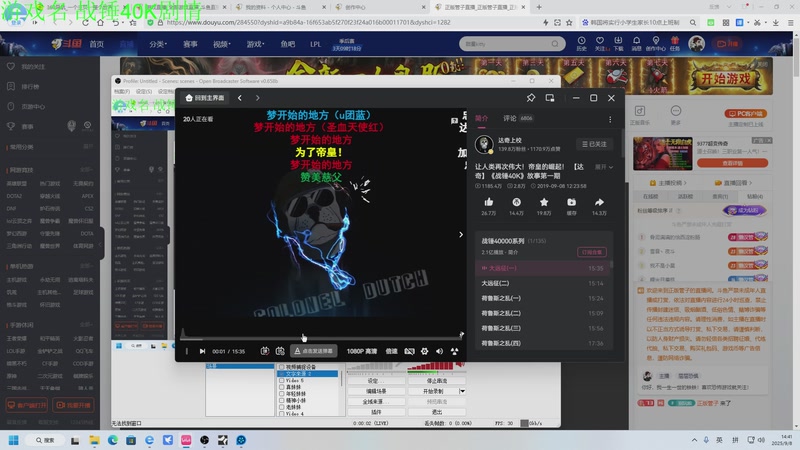The image size is (800, 450).
Task: Click the danmaku input box
Action: pos(314,351)
